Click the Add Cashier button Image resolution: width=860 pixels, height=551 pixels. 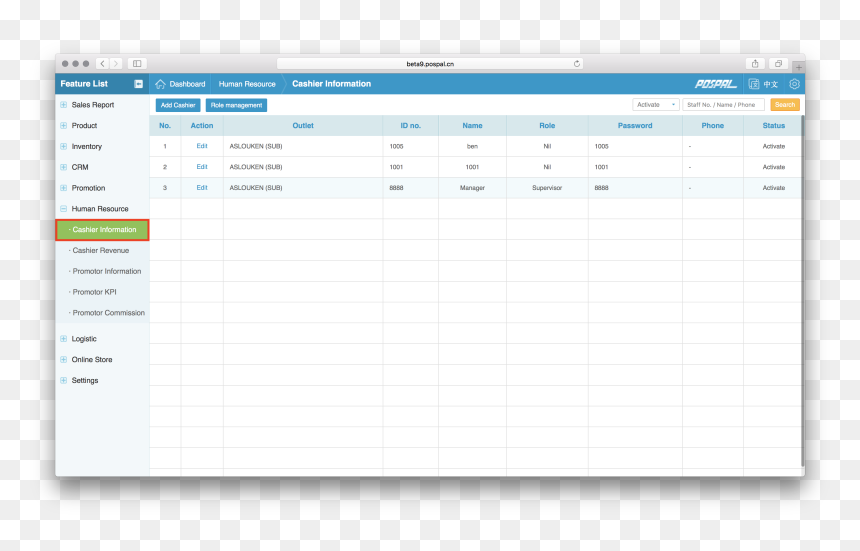[178, 105]
